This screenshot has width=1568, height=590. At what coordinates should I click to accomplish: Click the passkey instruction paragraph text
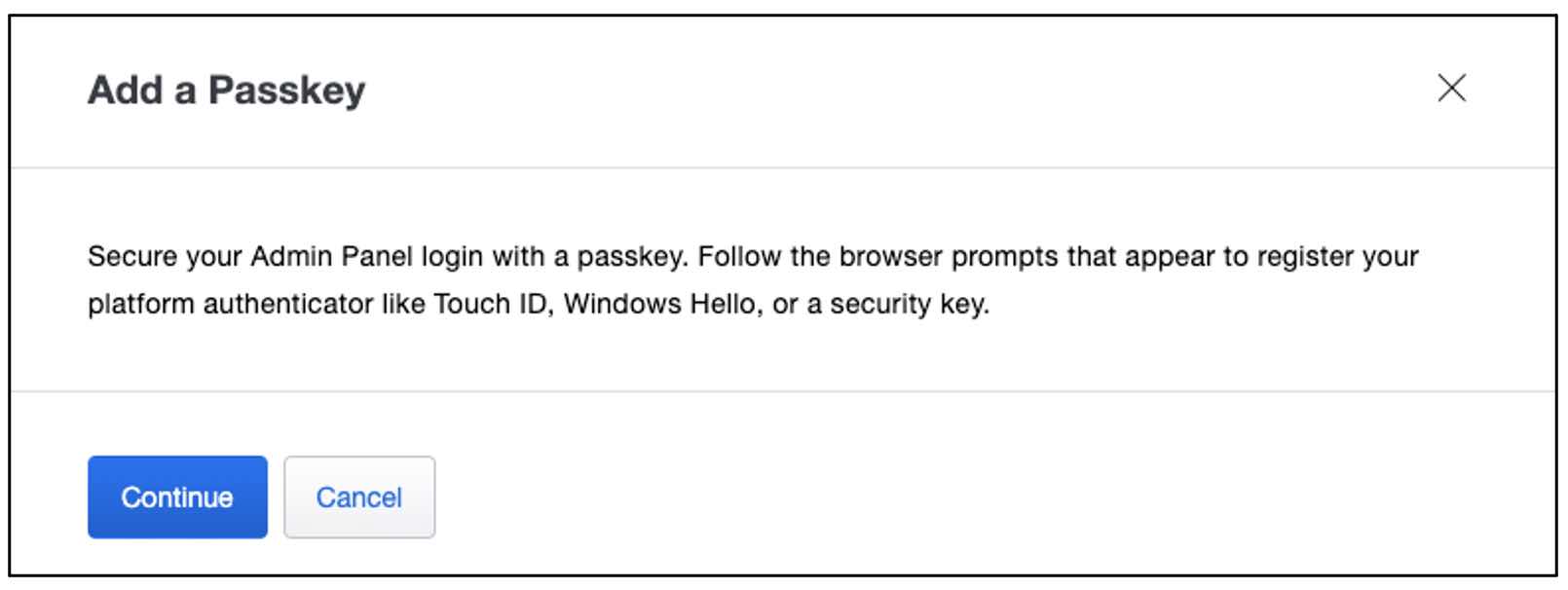[750, 280]
